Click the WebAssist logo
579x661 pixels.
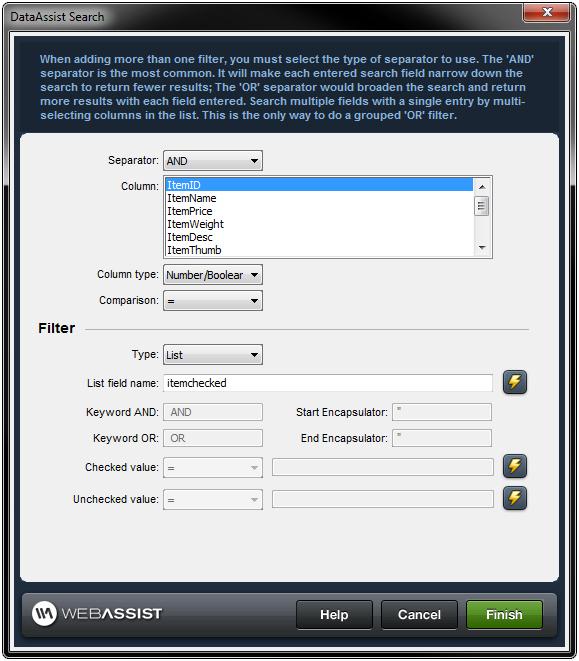click(97, 613)
